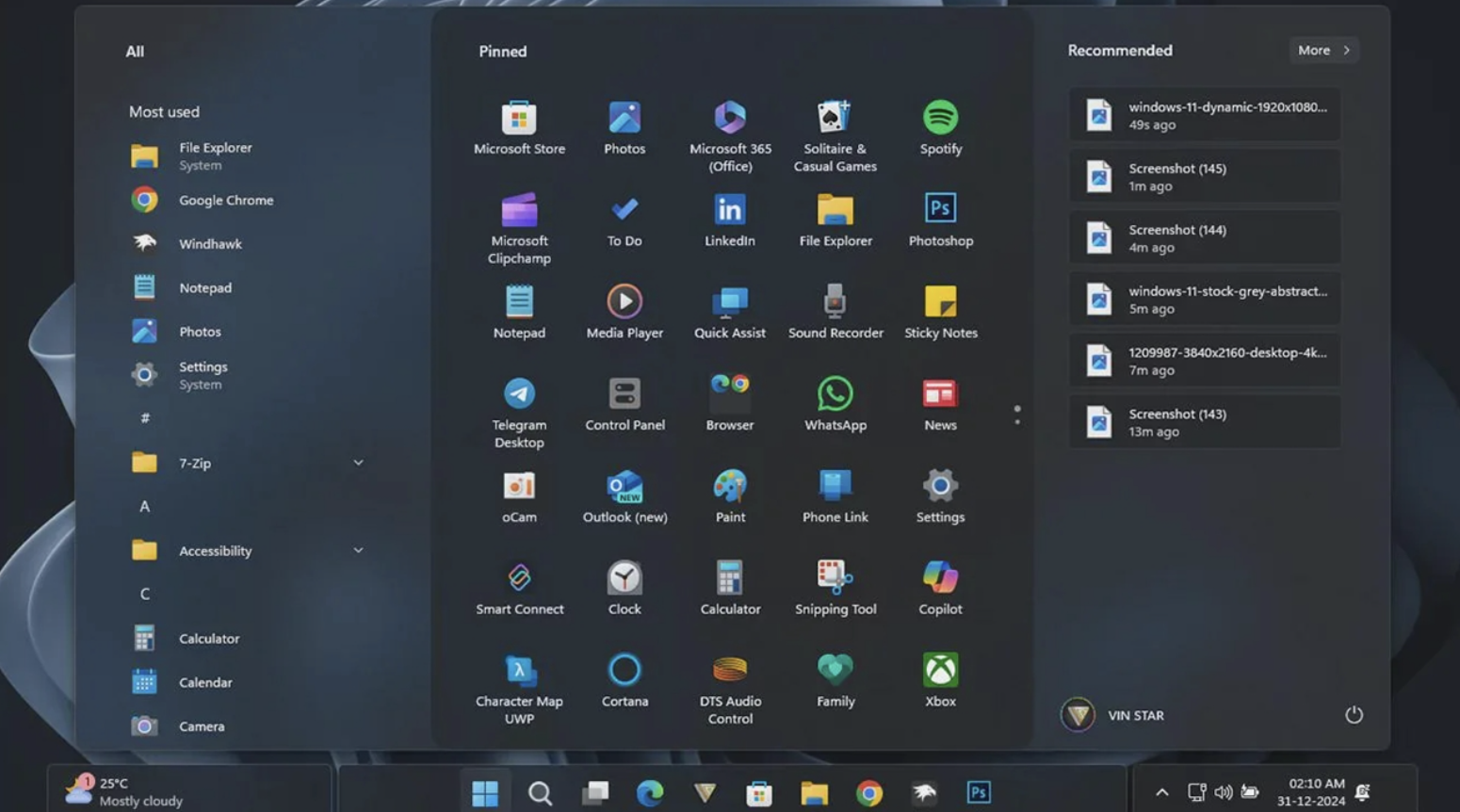Open Sound Recorder
The width and height of the screenshot is (1460, 812).
click(835, 313)
